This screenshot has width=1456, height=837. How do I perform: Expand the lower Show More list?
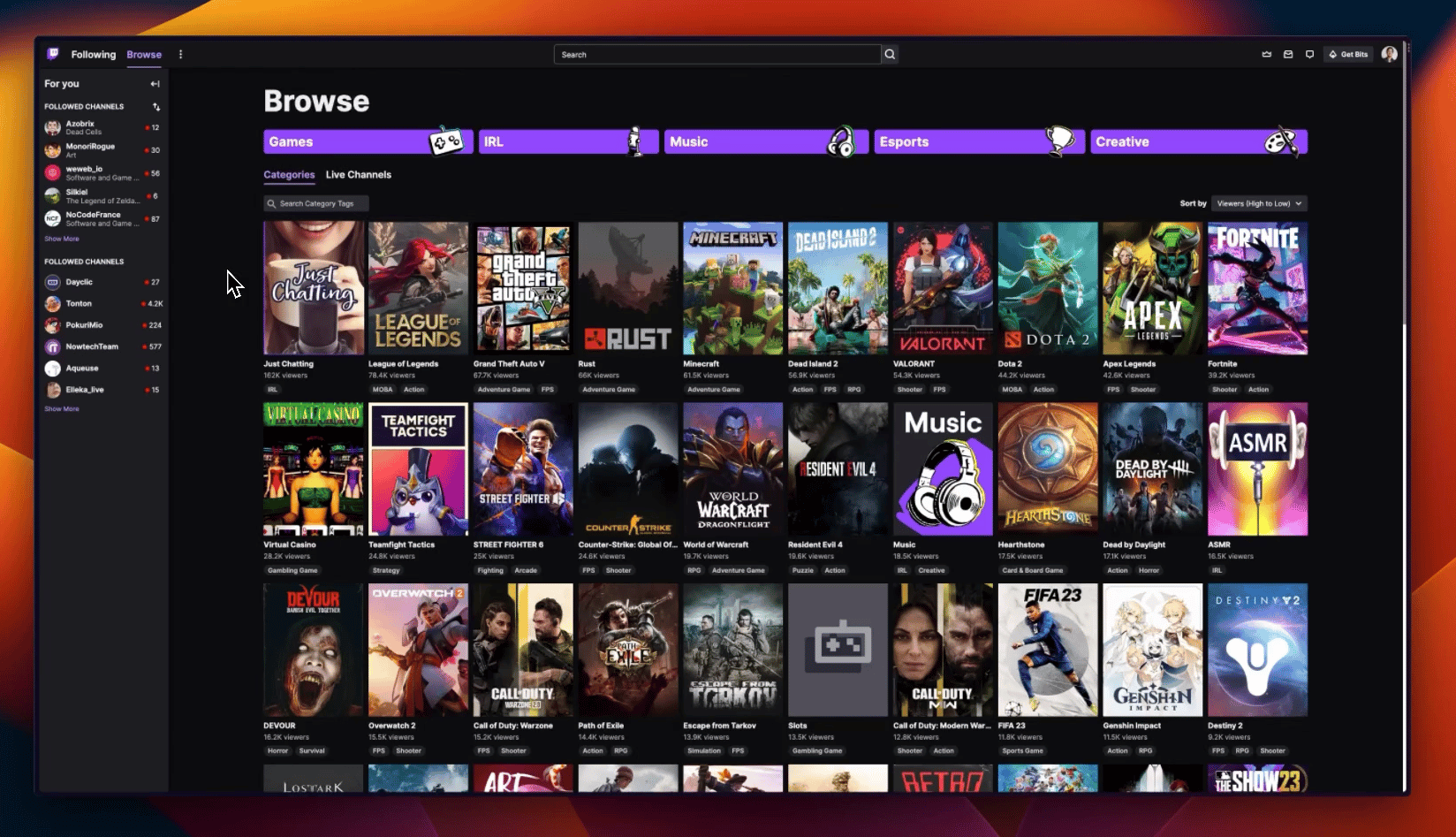(x=61, y=408)
